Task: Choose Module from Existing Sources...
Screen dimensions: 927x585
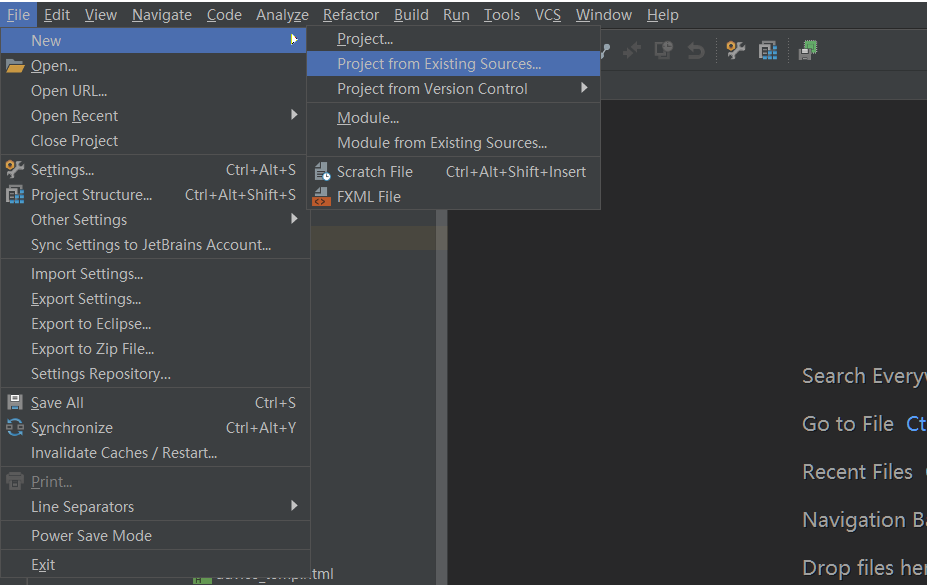Action: tap(453, 142)
